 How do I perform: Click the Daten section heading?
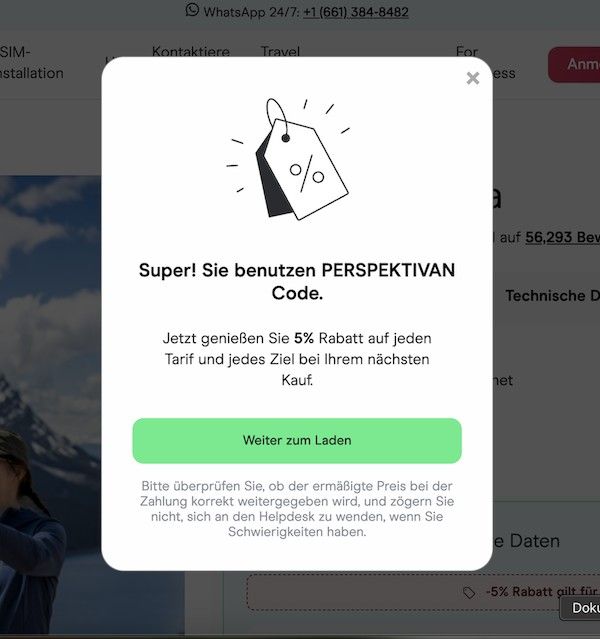click(x=526, y=541)
